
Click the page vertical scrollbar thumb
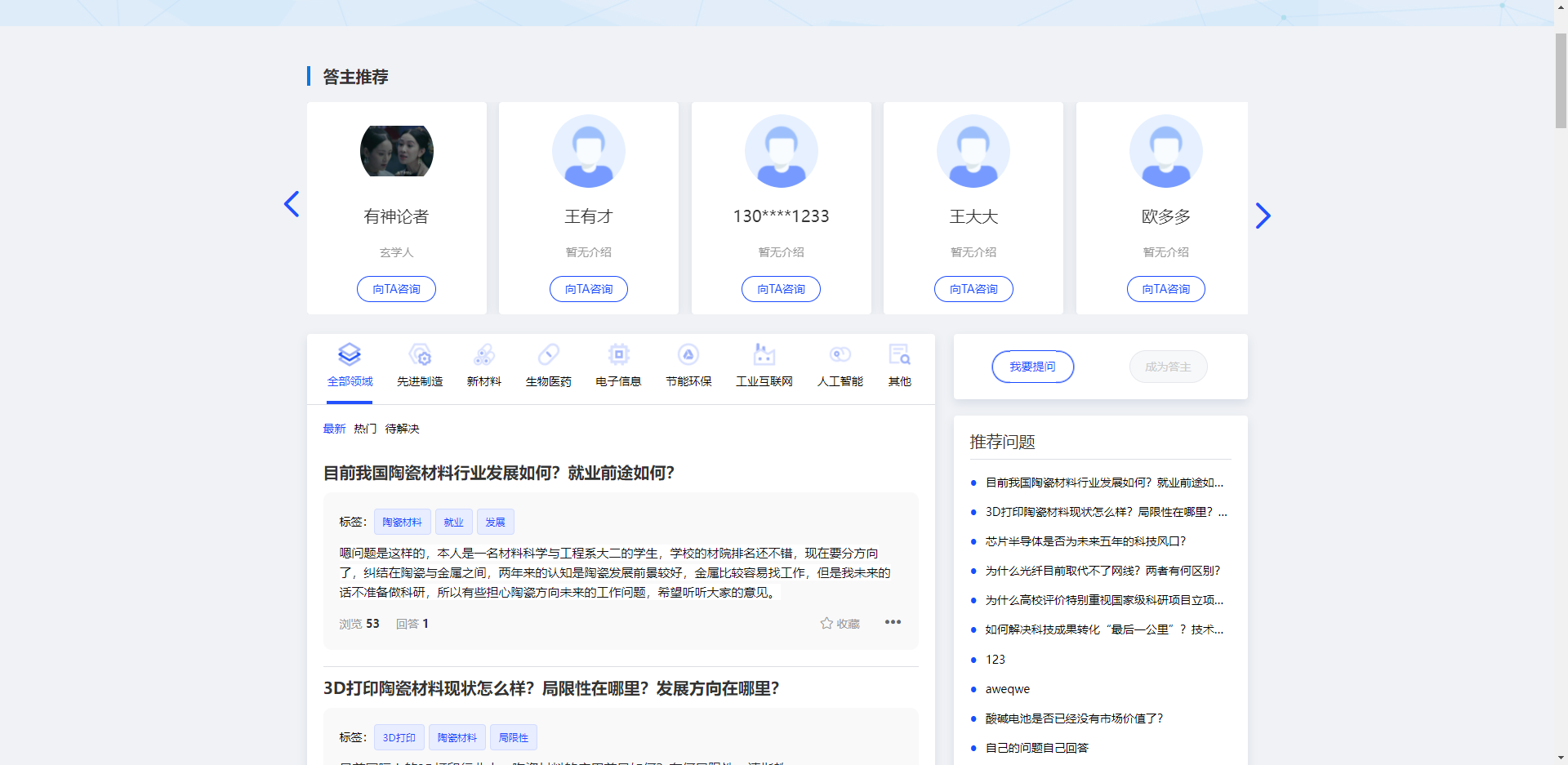(1561, 80)
